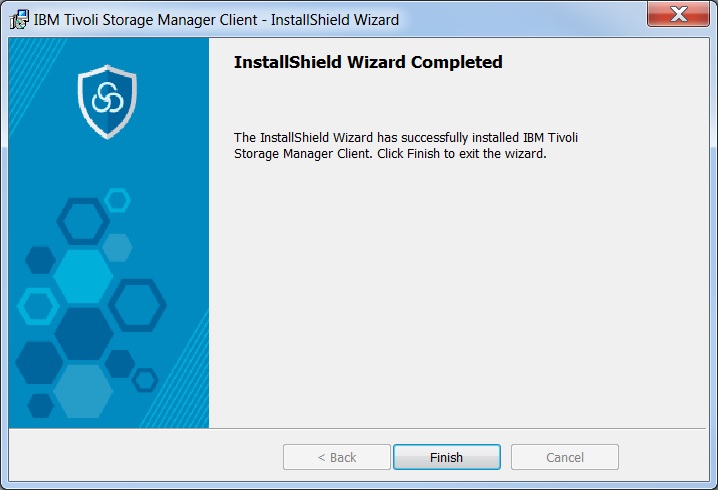The height and width of the screenshot is (490, 718).
Task: Click the dark outlined hexagon topping the cluster
Action: coord(83,221)
